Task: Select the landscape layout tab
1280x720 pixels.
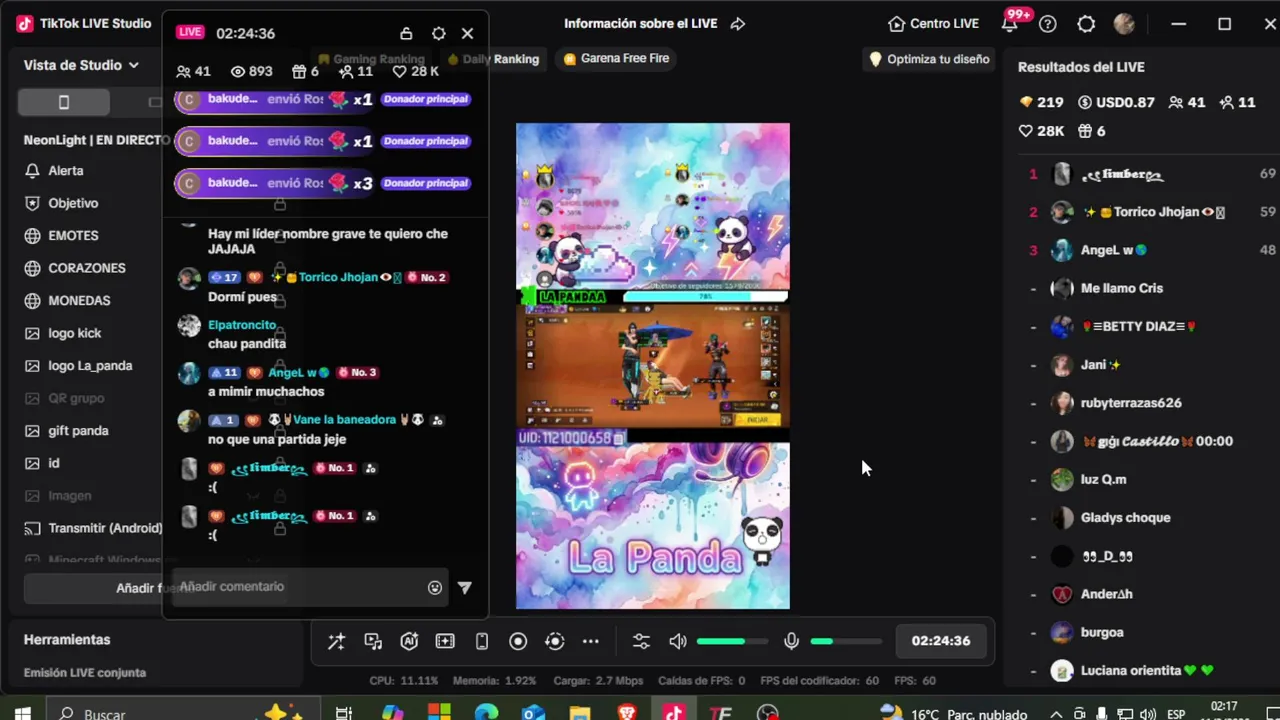Action: (x=154, y=102)
